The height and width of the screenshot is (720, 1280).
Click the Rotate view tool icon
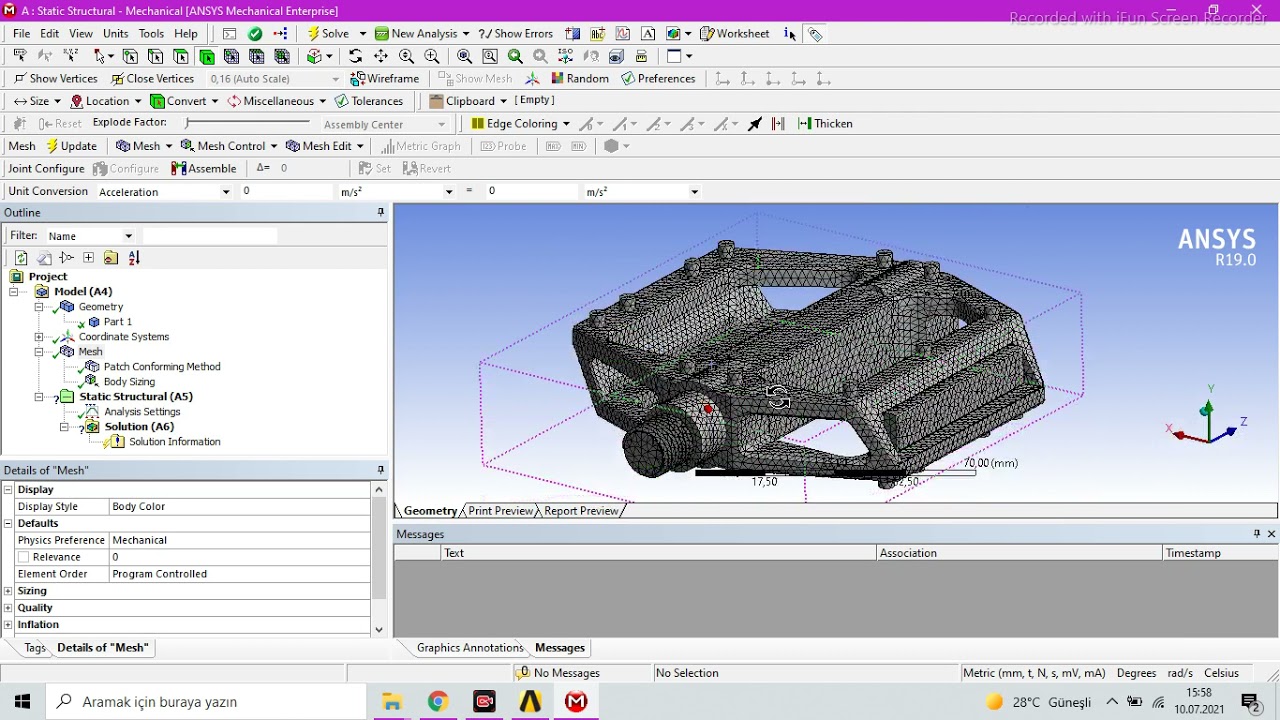(355, 56)
